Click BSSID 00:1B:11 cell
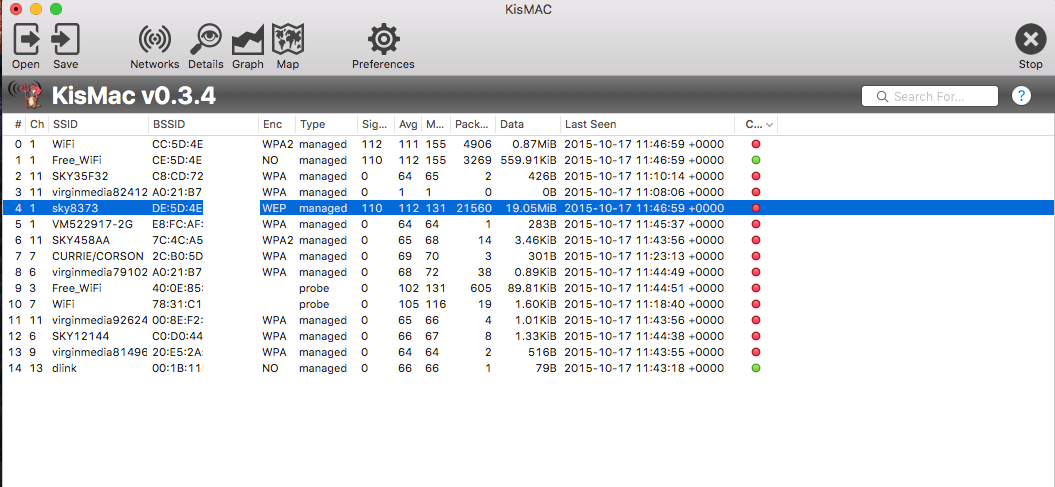 click(178, 368)
